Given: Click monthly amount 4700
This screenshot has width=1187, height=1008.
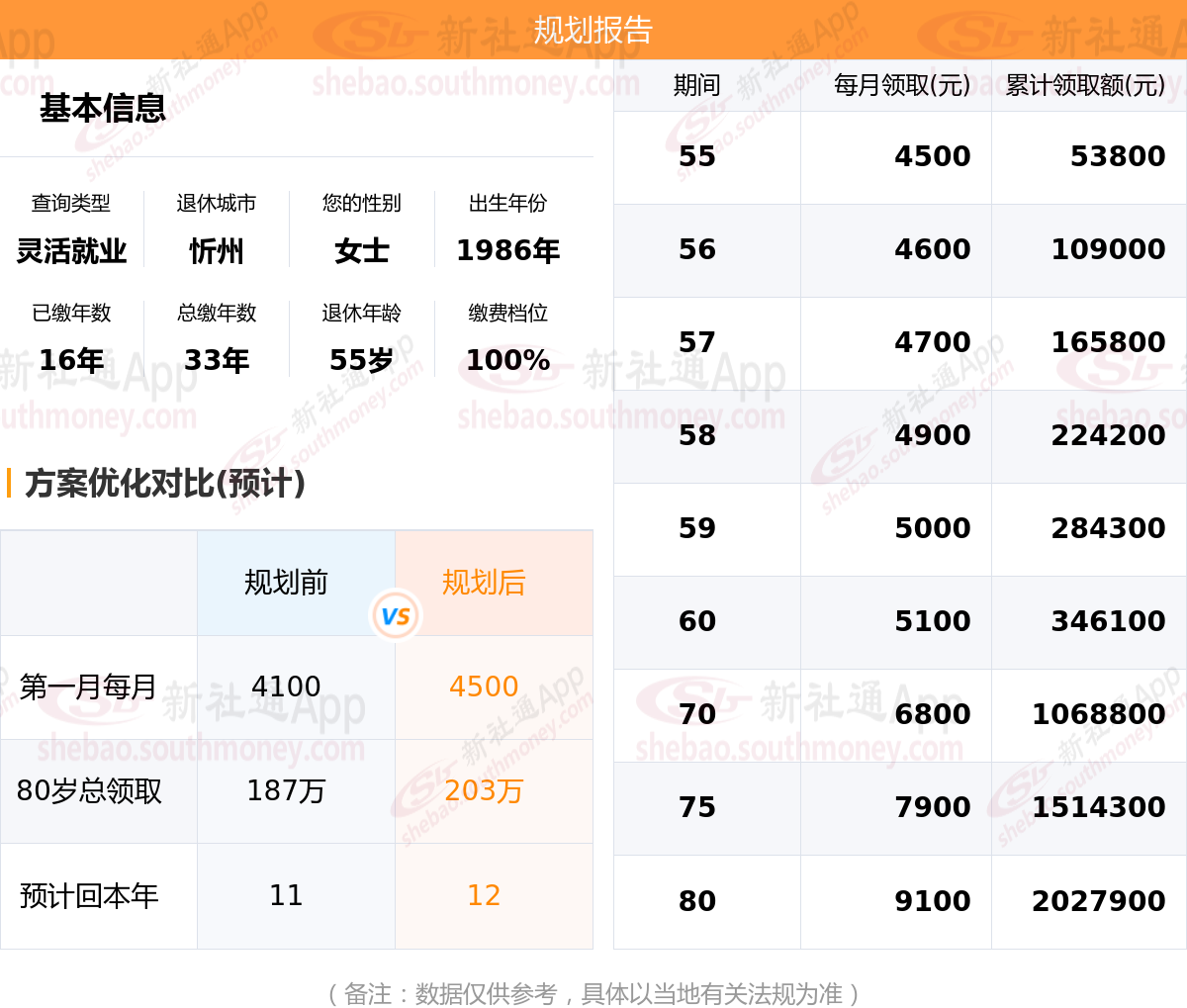Looking at the screenshot, I should [933, 342].
